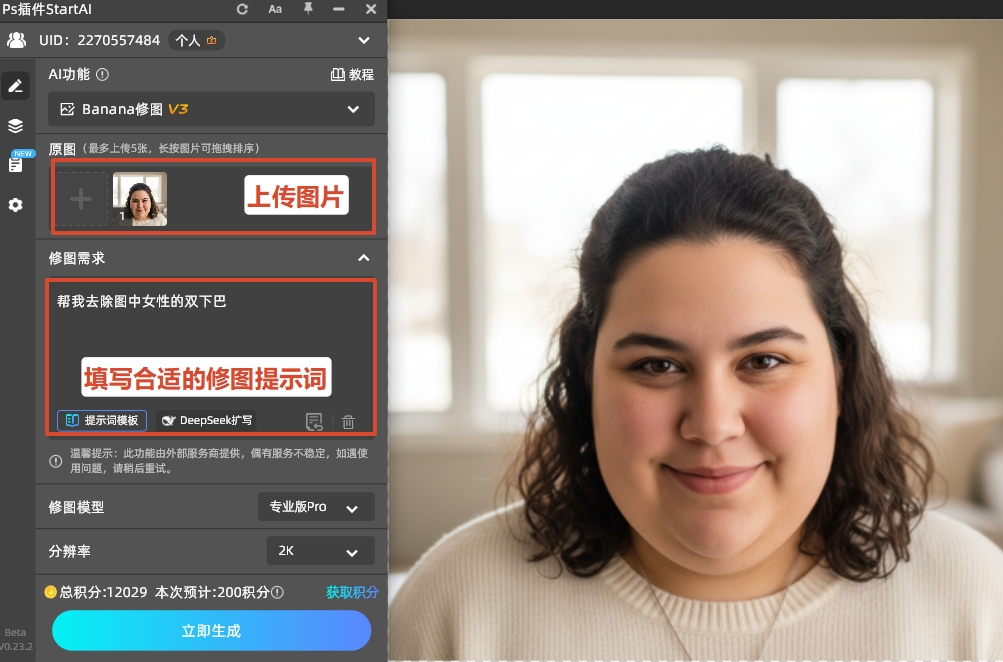Open the 提示词模板 prompt templates
Viewport: 1003px width, 662px height.
(x=102, y=421)
